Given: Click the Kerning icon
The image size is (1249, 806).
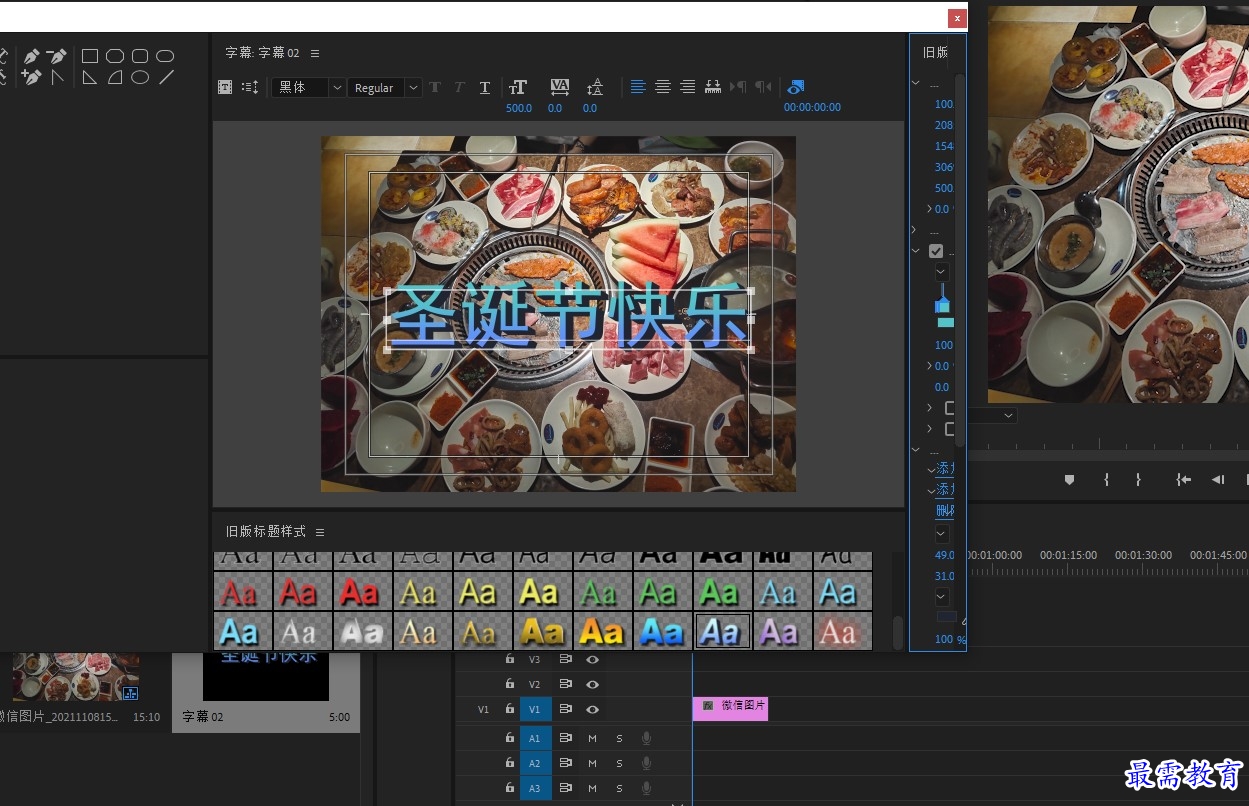Looking at the screenshot, I should (x=559, y=87).
